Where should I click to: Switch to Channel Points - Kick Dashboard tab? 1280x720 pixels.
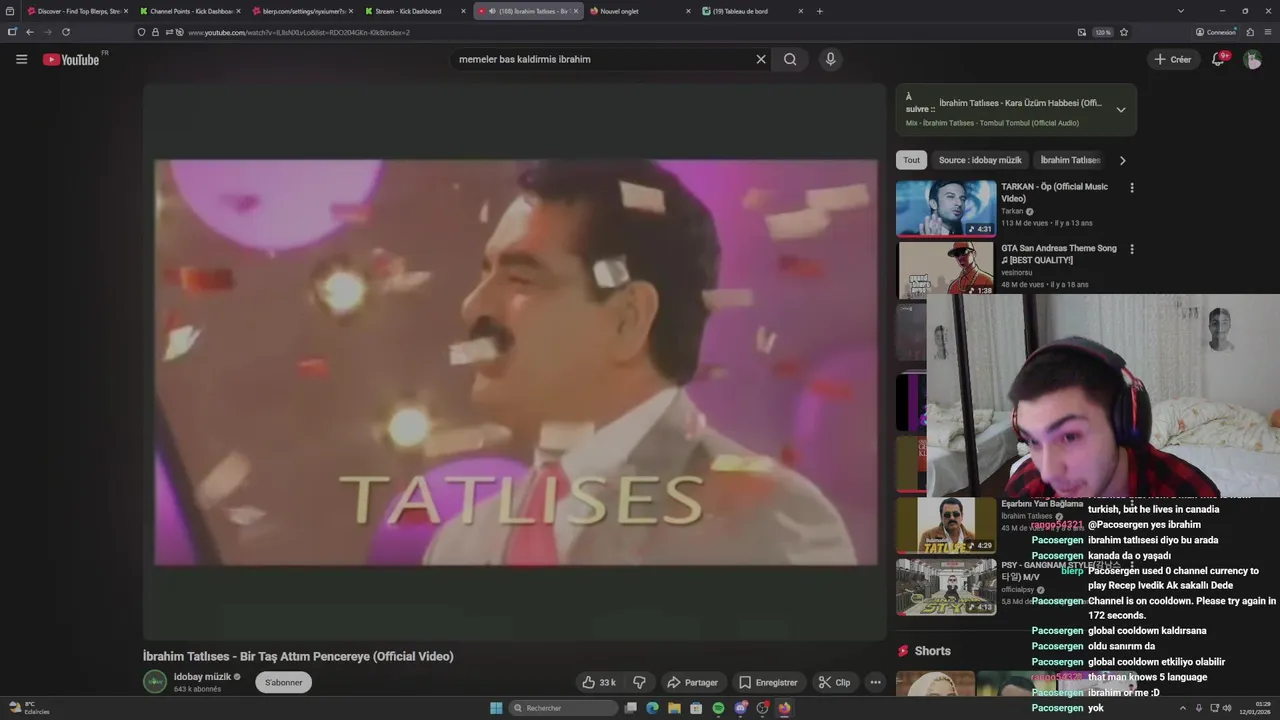coord(188,11)
